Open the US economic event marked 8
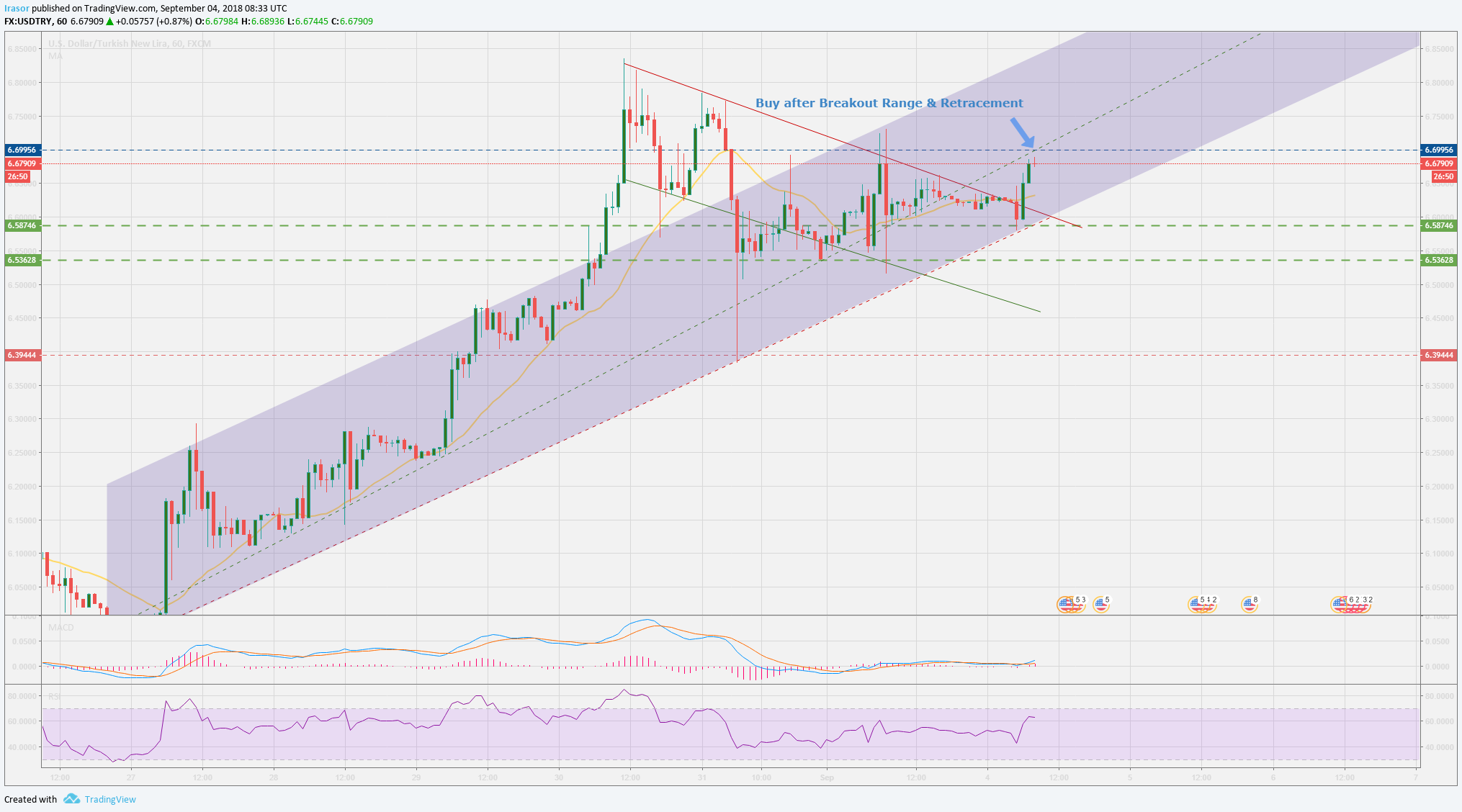Viewport: 1462px width, 812px height. (1250, 605)
